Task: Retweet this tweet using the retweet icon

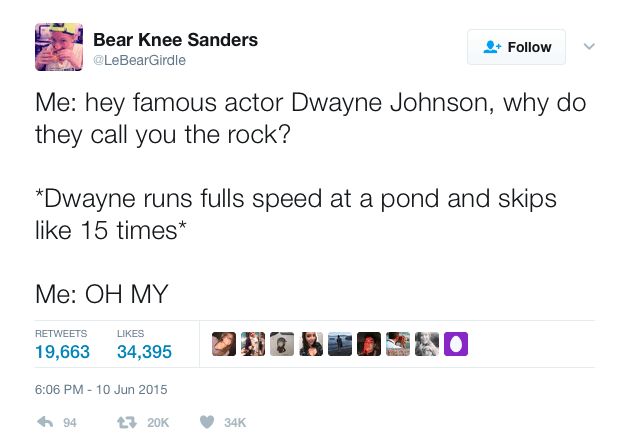Action: coord(126,422)
